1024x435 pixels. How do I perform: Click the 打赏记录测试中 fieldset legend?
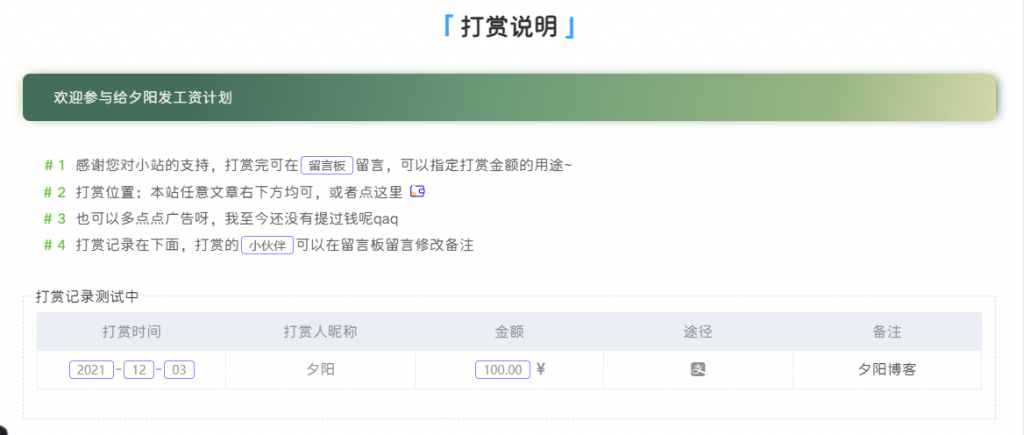click(87, 296)
